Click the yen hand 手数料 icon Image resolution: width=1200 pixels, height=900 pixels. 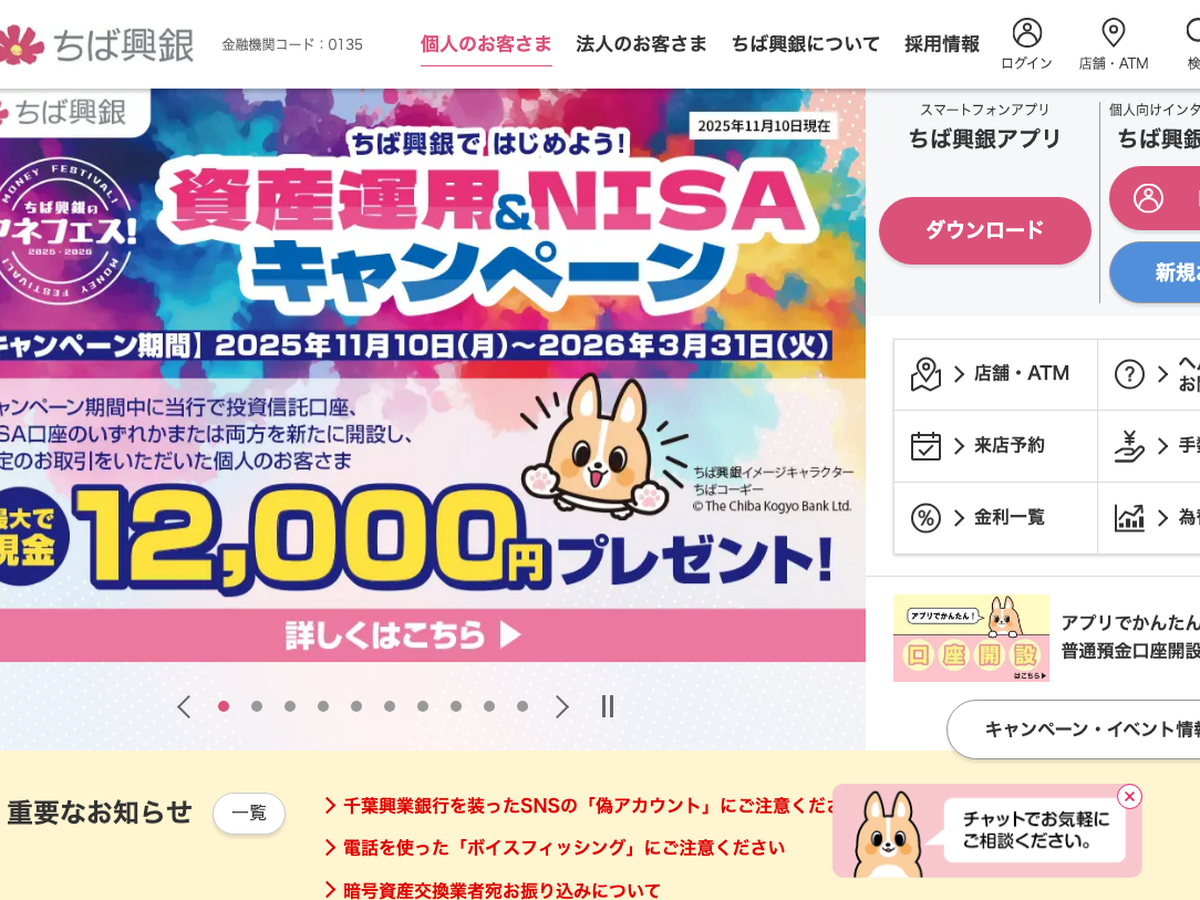pyautogui.click(x=1129, y=445)
